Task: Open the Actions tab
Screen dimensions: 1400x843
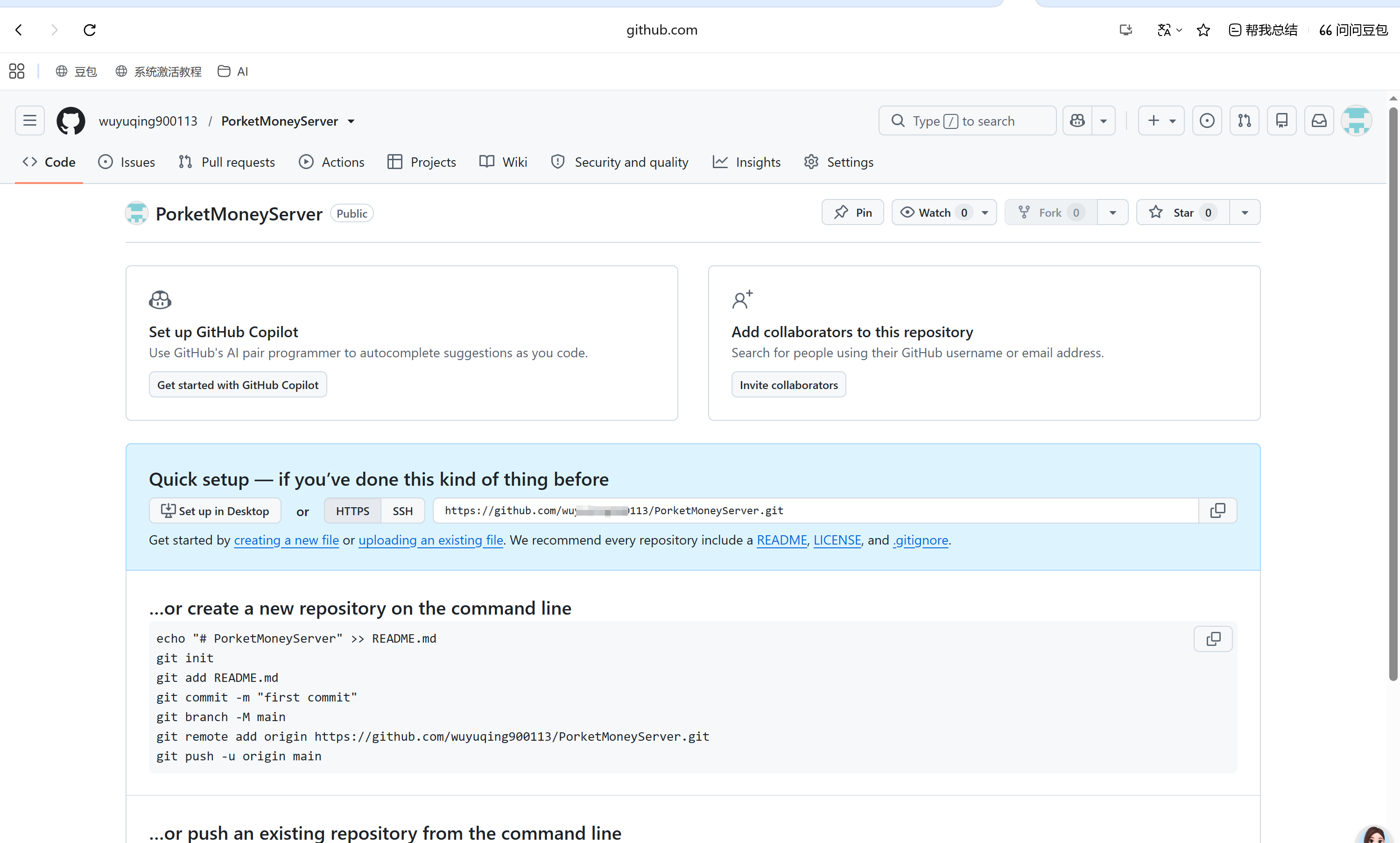Action: point(331,162)
